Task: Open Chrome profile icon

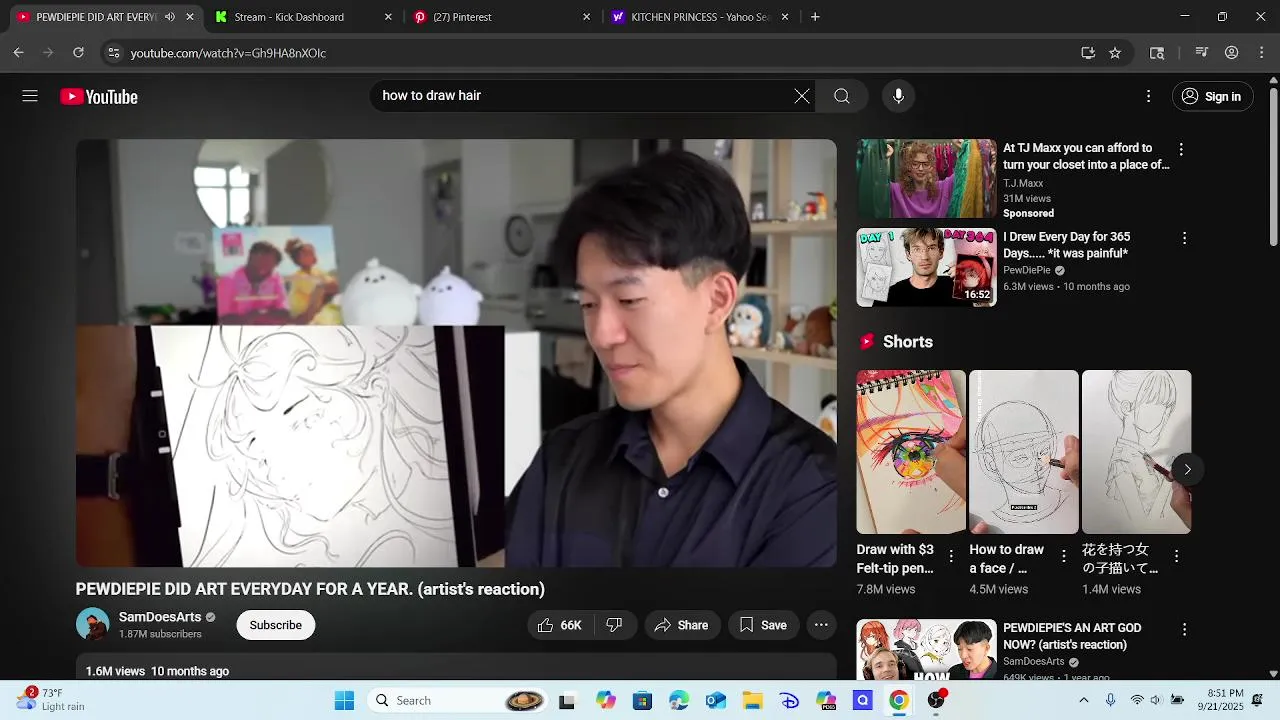Action: (1232, 53)
